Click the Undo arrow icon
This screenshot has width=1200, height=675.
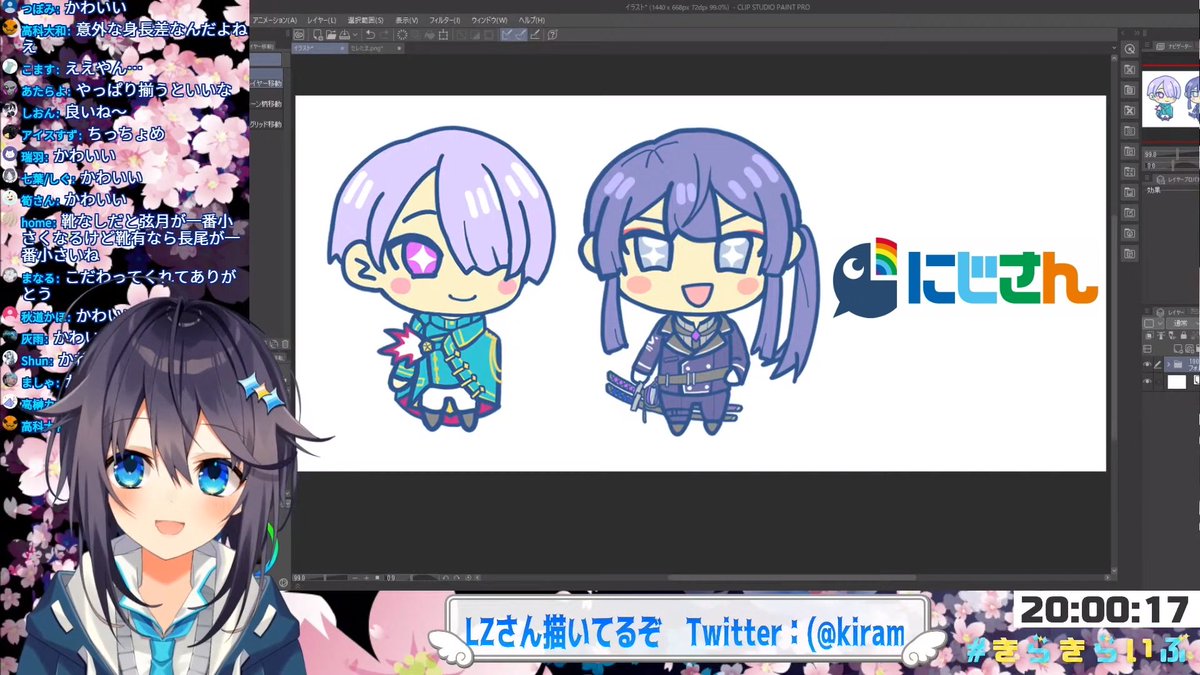tap(371, 34)
